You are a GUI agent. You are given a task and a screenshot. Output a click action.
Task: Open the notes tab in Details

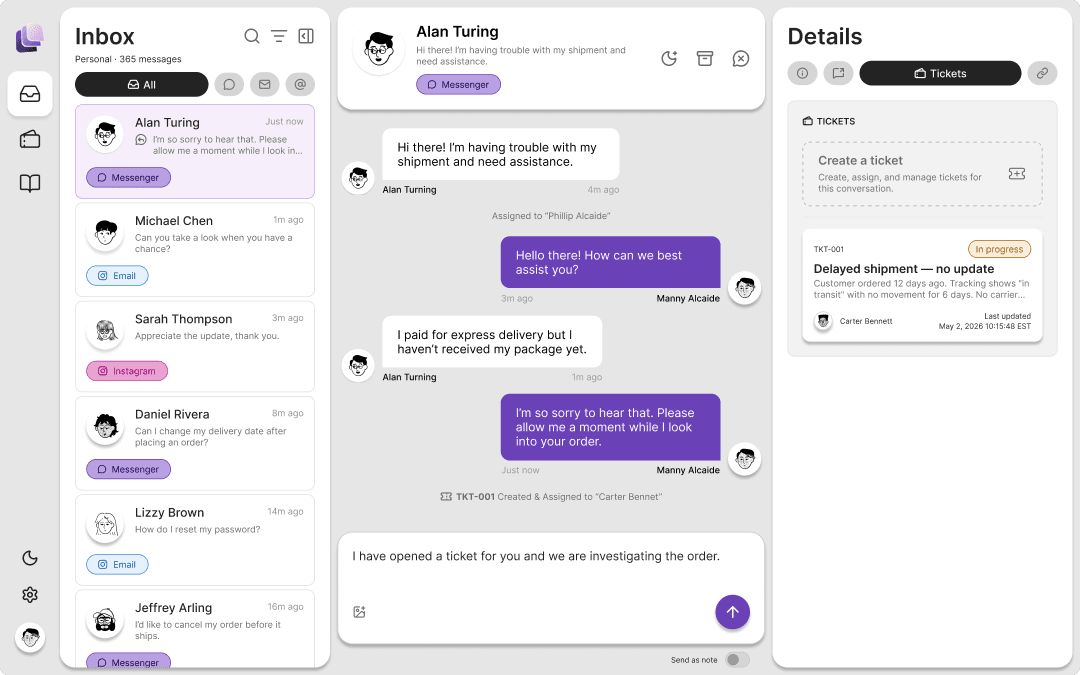click(838, 73)
